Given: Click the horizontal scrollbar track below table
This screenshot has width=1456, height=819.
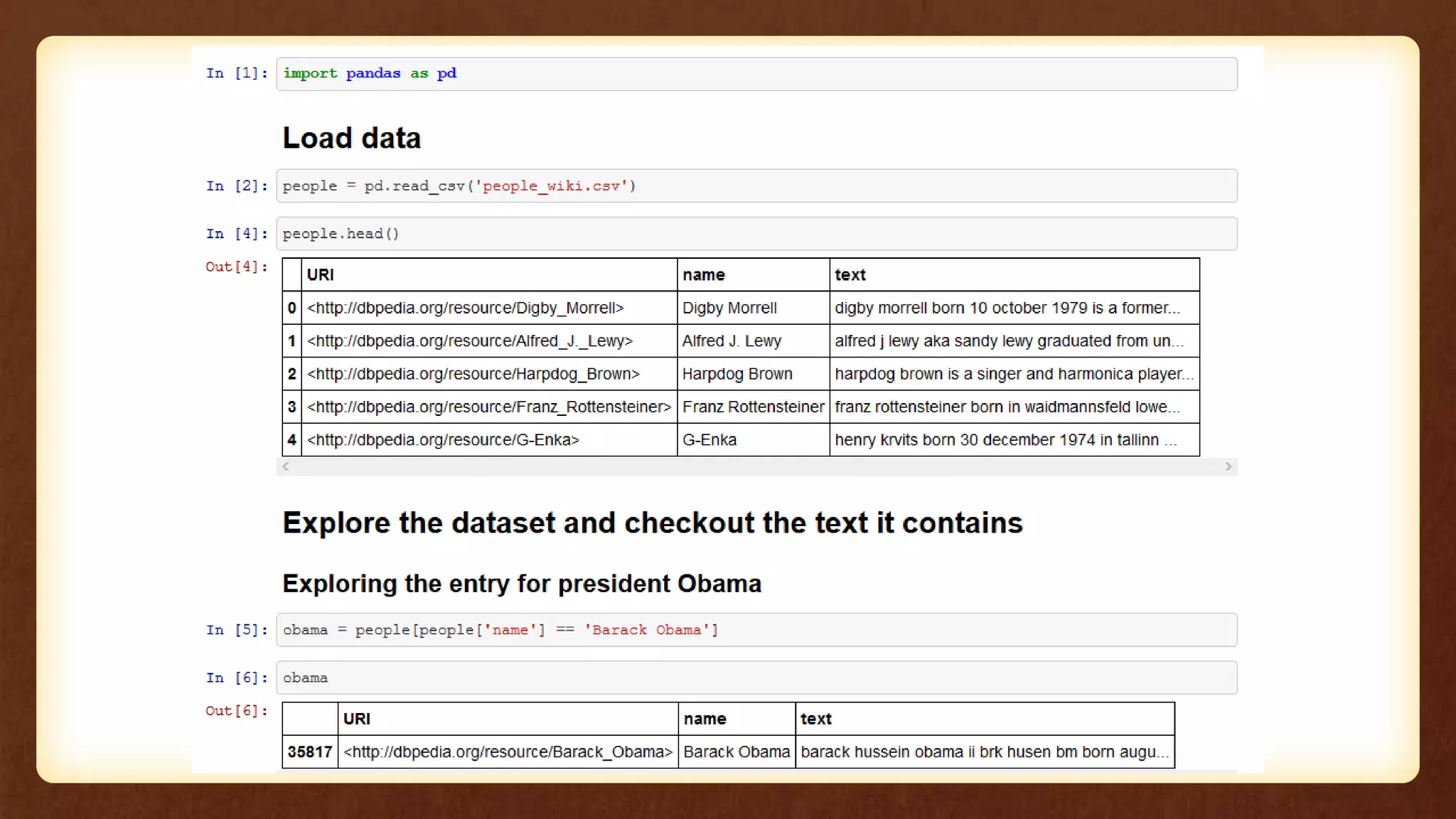Looking at the screenshot, I should (x=756, y=466).
